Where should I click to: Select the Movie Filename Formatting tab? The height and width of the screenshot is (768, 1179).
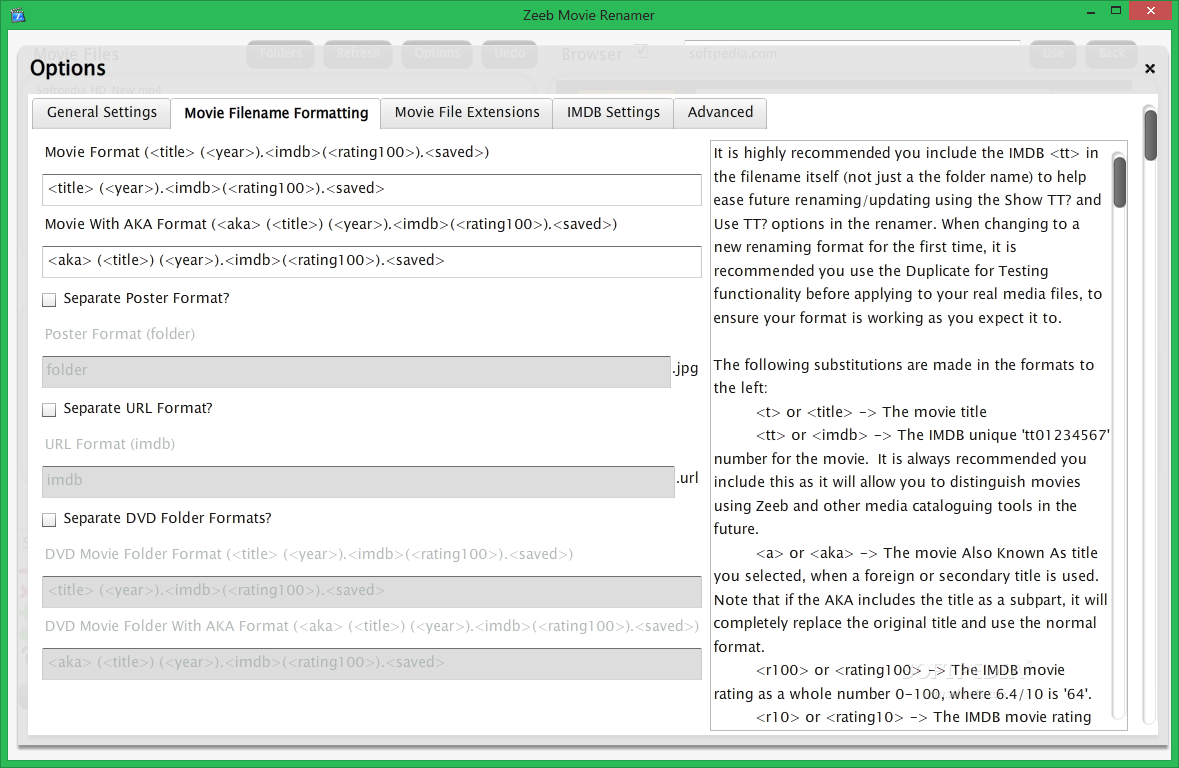pyautogui.click(x=276, y=114)
